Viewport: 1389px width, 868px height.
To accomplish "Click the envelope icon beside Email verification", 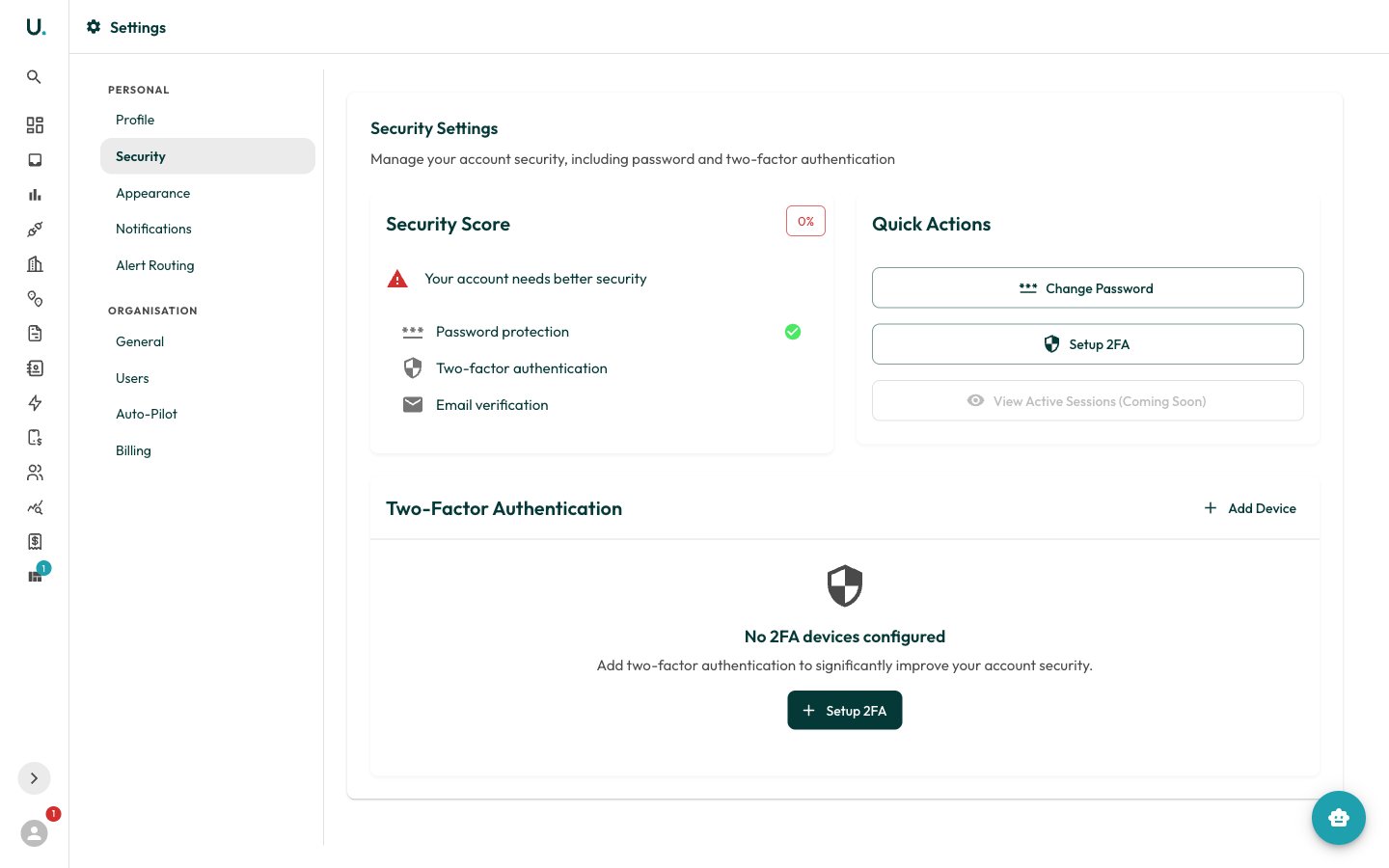I will pos(413,405).
